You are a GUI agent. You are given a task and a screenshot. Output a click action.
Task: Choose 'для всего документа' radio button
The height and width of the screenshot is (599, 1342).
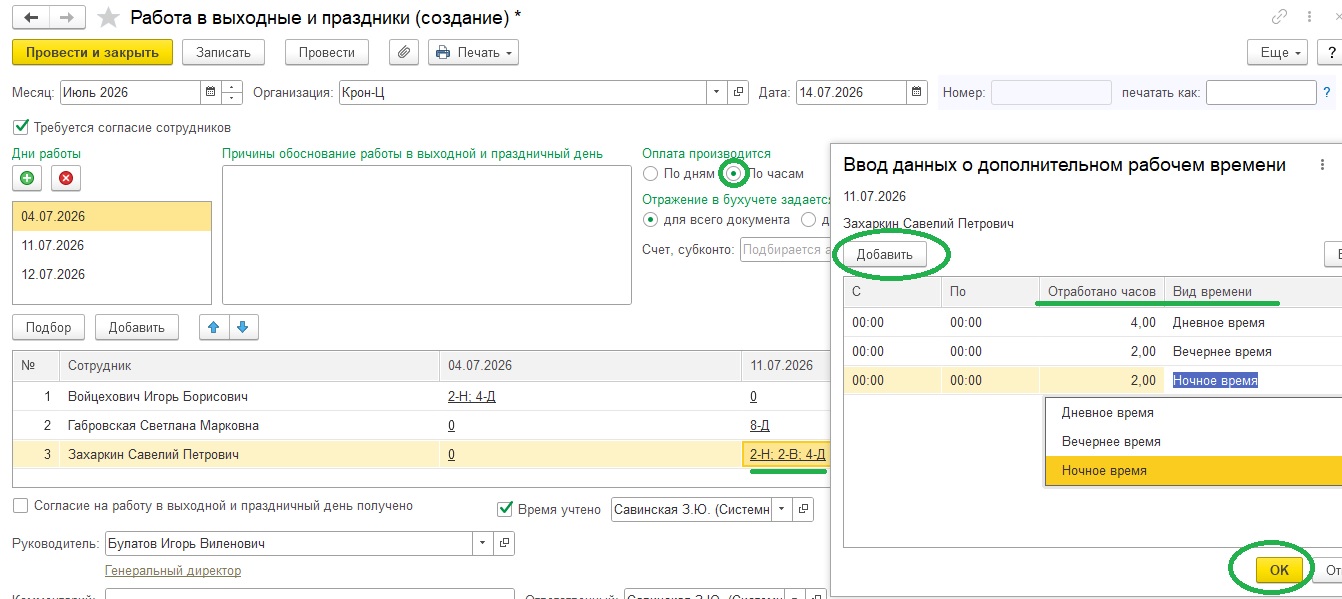coord(651,219)
